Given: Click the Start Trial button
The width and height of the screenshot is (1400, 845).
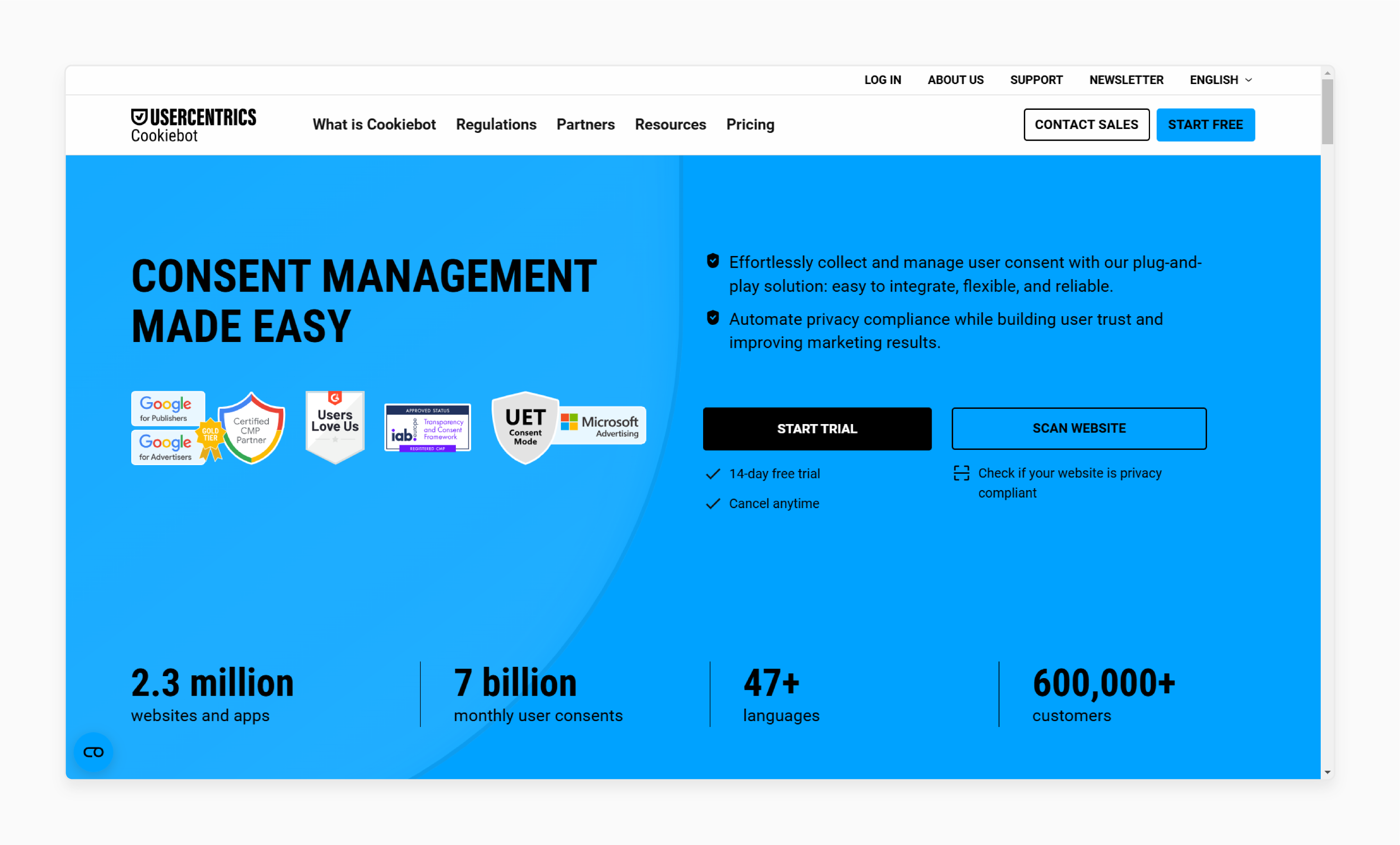Looking at the screenshot, I should click(x=817, y=429).
